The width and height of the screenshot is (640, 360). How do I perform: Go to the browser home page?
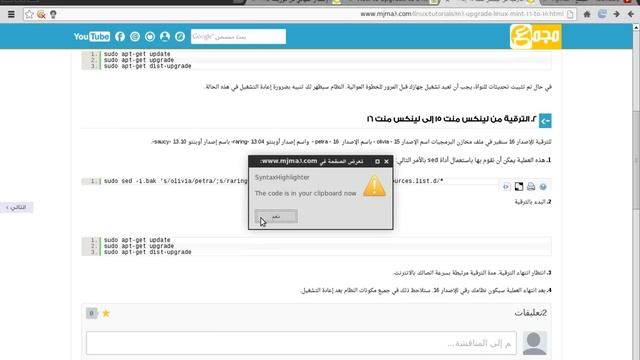[587, 14]
